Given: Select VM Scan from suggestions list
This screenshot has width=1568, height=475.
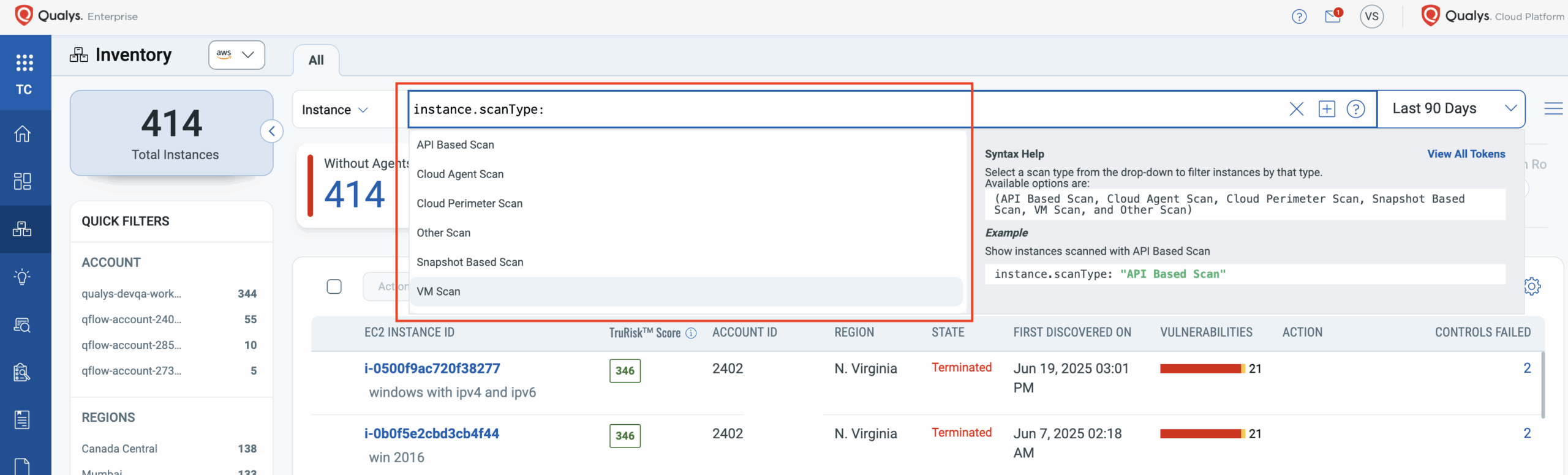Looking at the screenshot, I should [x=439, y=292].
